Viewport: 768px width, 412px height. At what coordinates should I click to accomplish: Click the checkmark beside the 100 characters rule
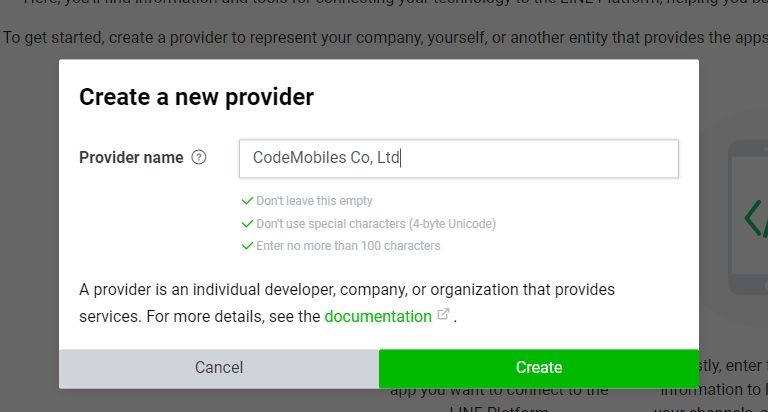click(x=247, y=245)
